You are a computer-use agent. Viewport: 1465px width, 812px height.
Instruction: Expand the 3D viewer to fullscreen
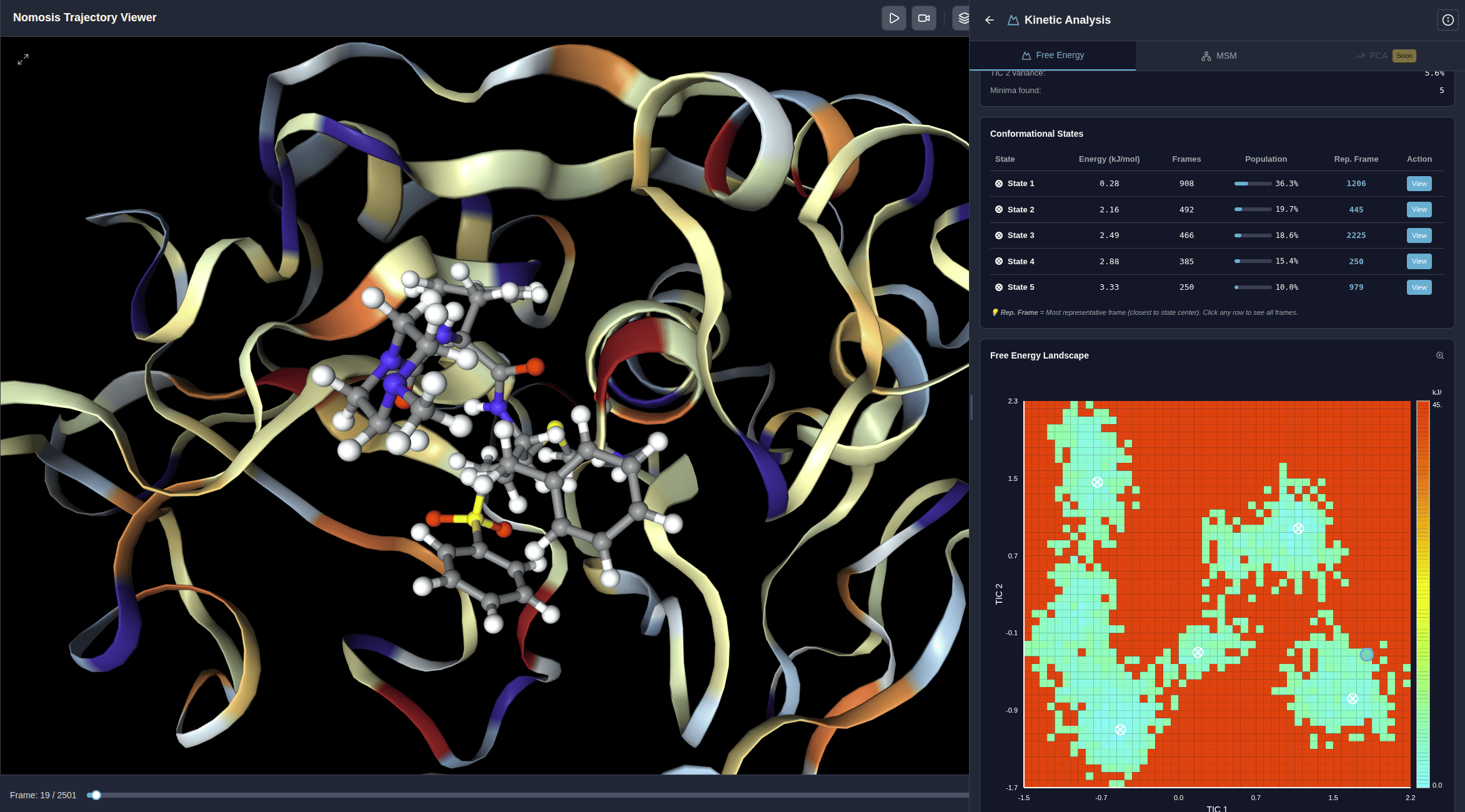point(23,59)
